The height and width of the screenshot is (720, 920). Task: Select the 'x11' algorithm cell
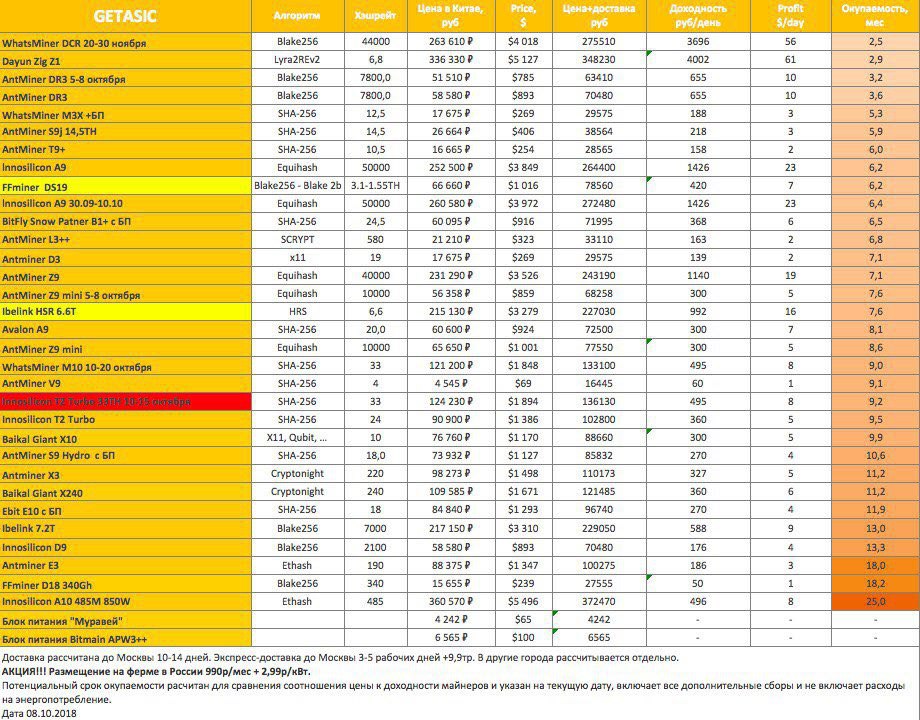pos(297,258)
